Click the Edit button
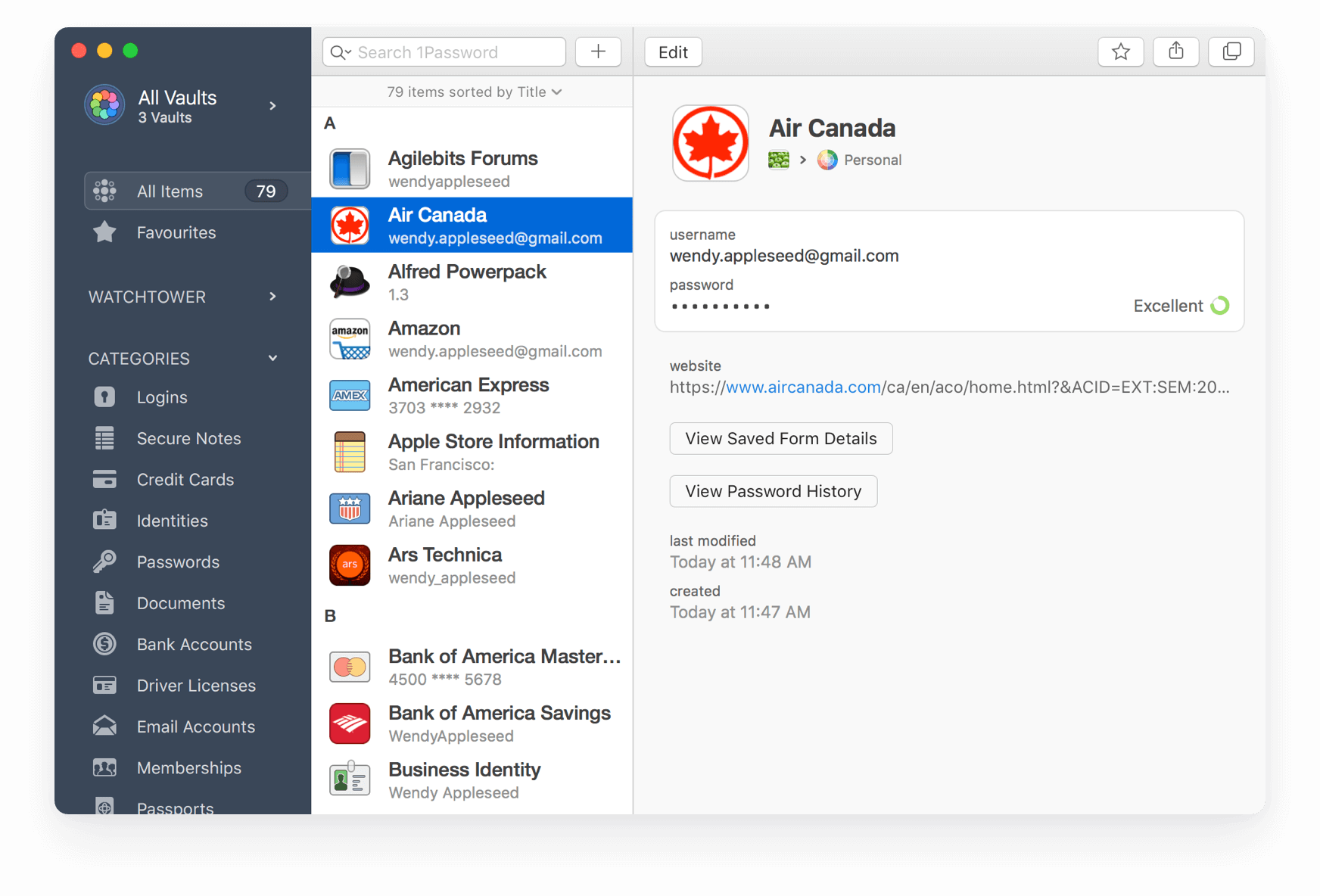Viewport: 1320px width, 896px height. click(672, 51)
